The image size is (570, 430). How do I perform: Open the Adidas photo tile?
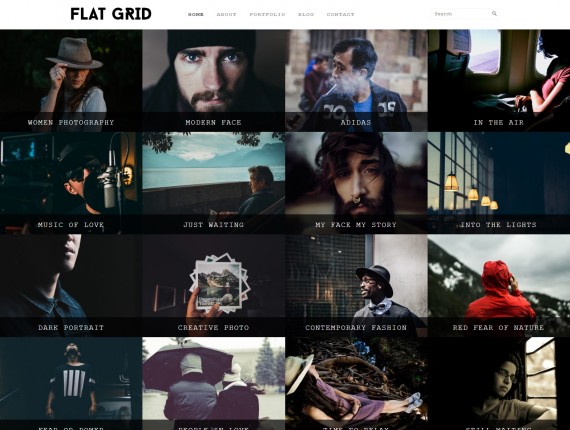(356, 81)
